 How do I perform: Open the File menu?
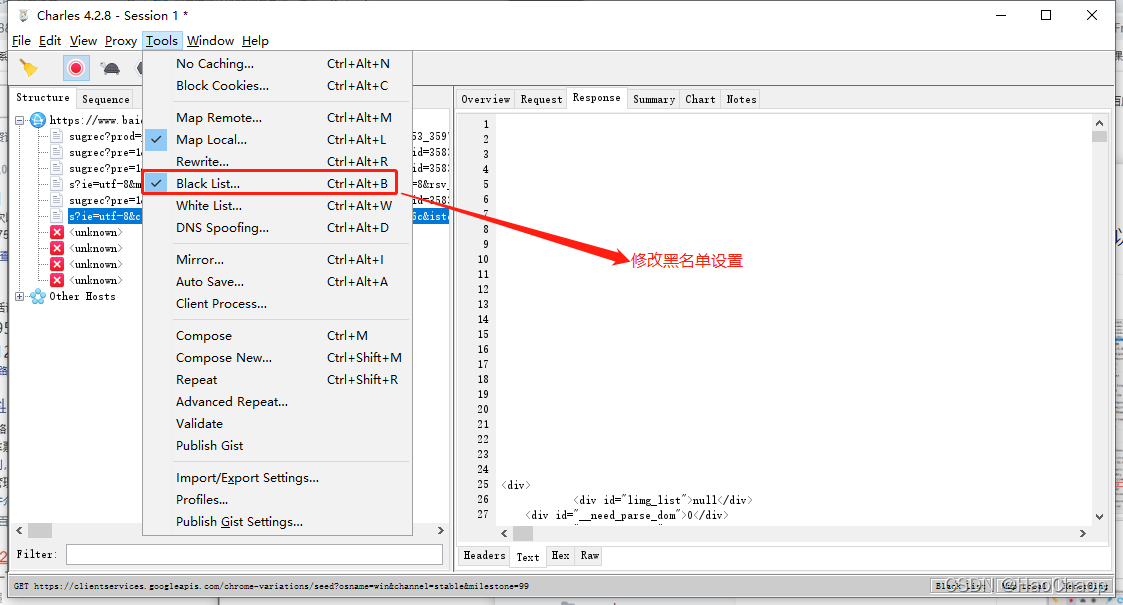pyautogui.click(x=21, y=41)
